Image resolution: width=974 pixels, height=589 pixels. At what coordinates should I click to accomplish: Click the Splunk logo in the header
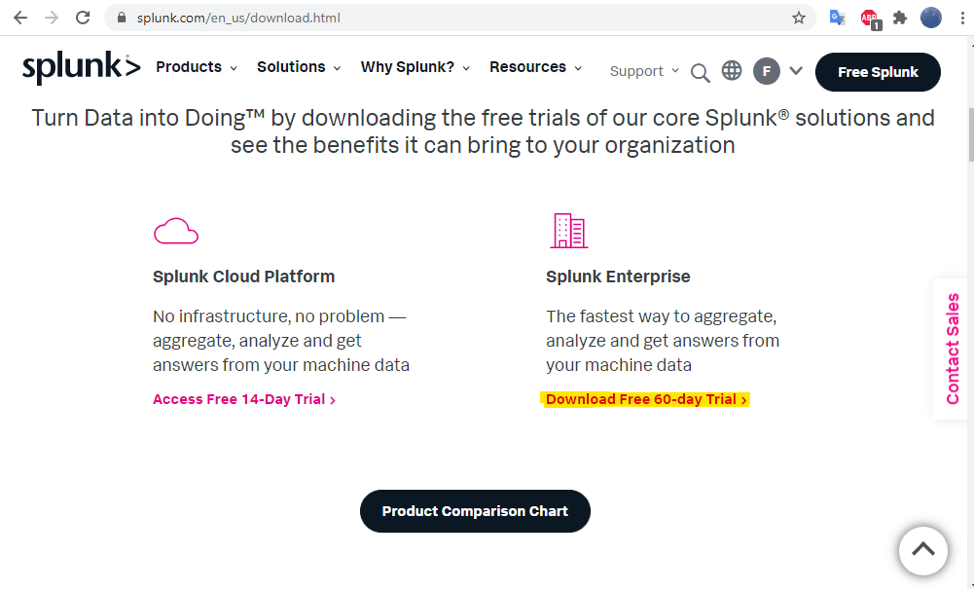81,68
